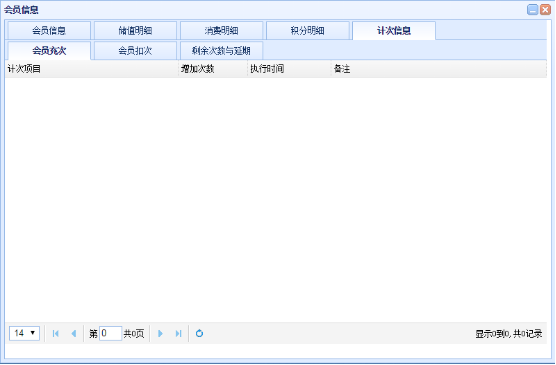Go to next page arrow
The width and height of the screenshot is (556, 365).
tap(160, 334)
